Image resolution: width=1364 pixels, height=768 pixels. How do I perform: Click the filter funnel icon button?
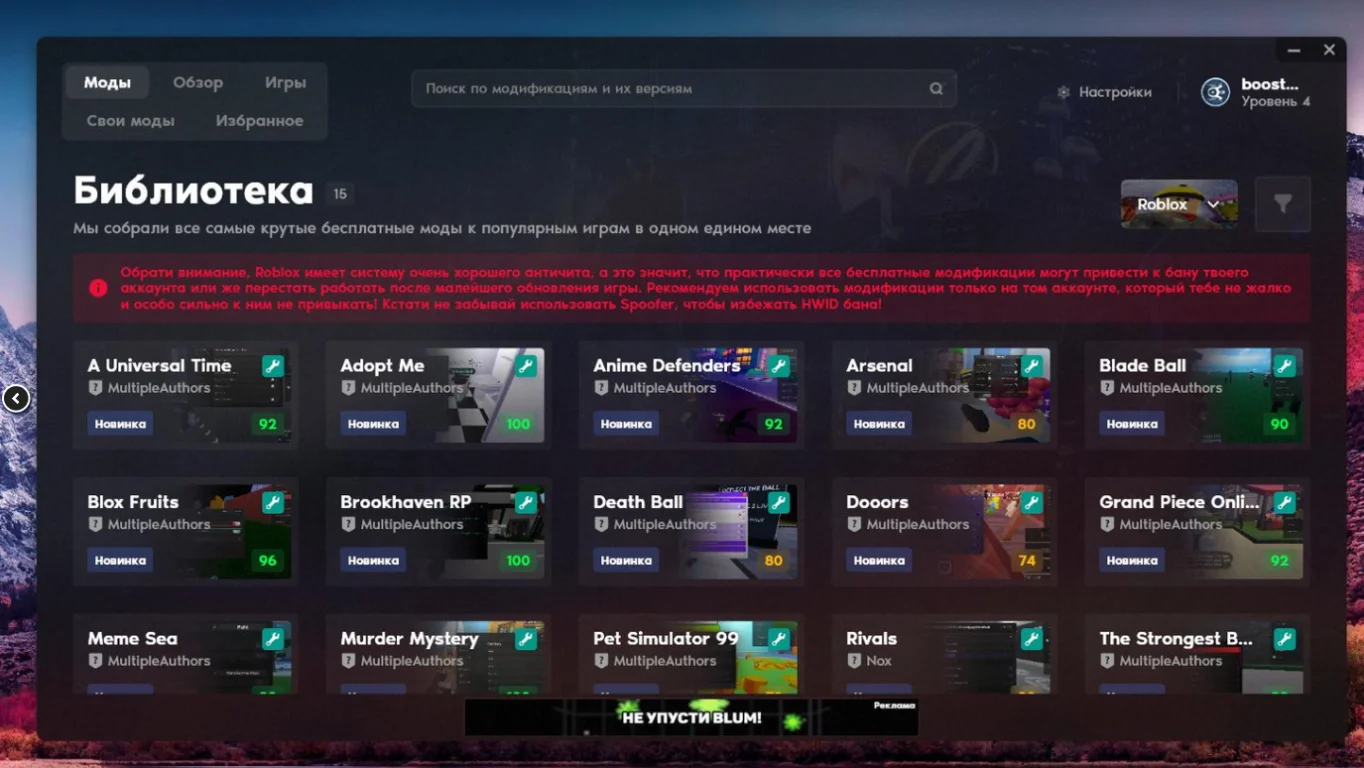1282,204
